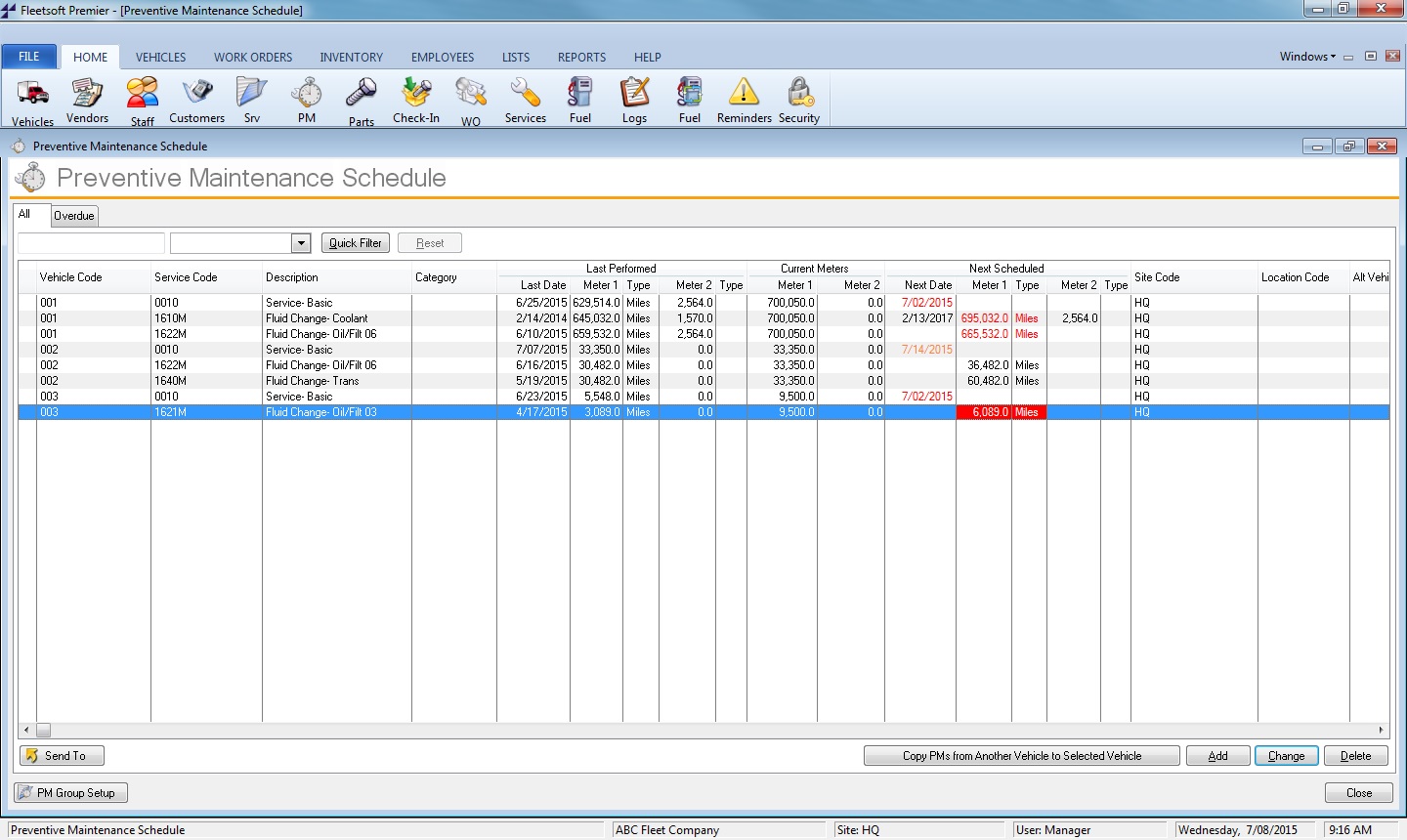The width and height of the screenshot is (1407, 840).
Task: Click the Delete button
Action: (1356, 756)
